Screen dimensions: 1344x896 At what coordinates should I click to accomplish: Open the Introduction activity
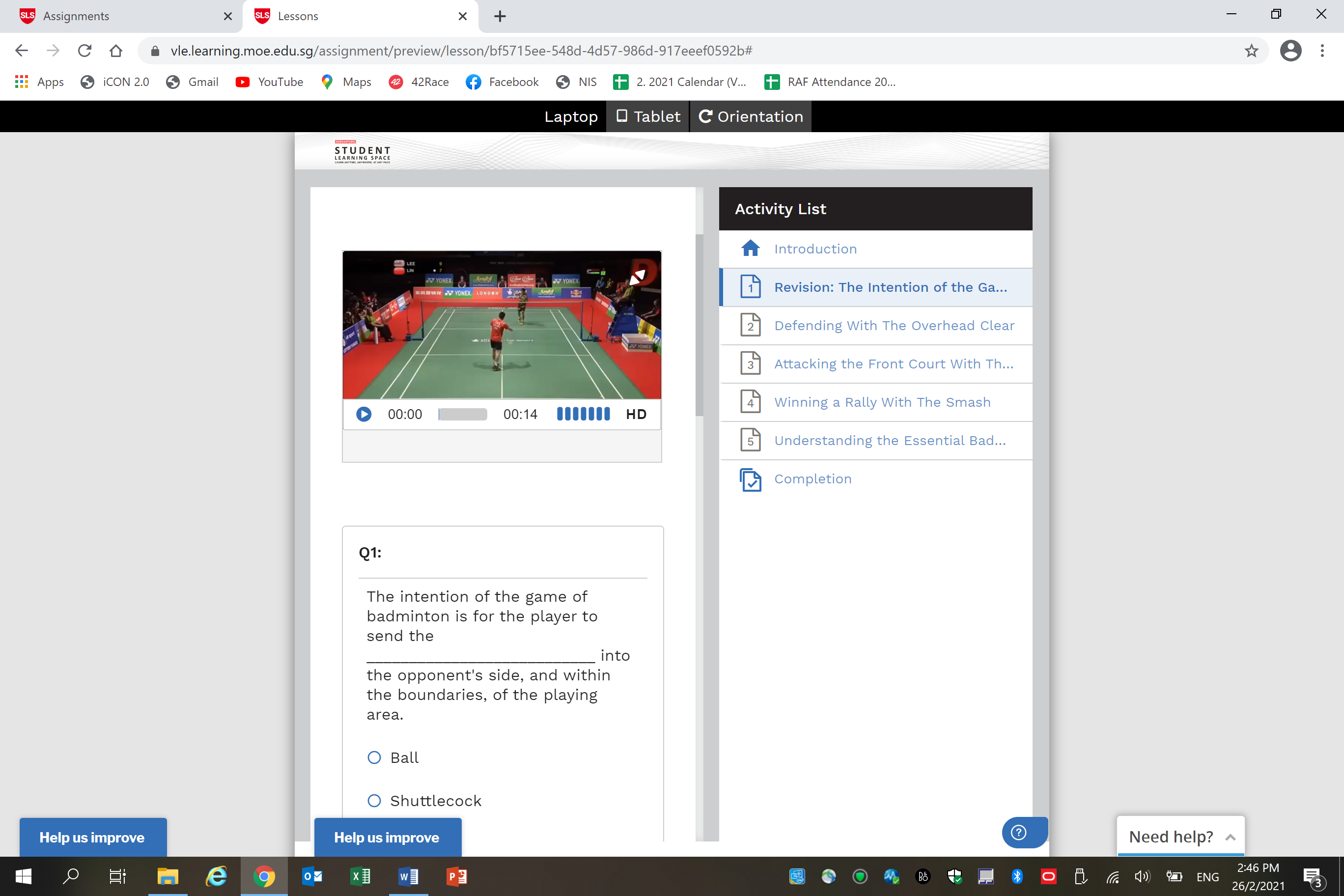pyautogui.click(x=875, y=249)
